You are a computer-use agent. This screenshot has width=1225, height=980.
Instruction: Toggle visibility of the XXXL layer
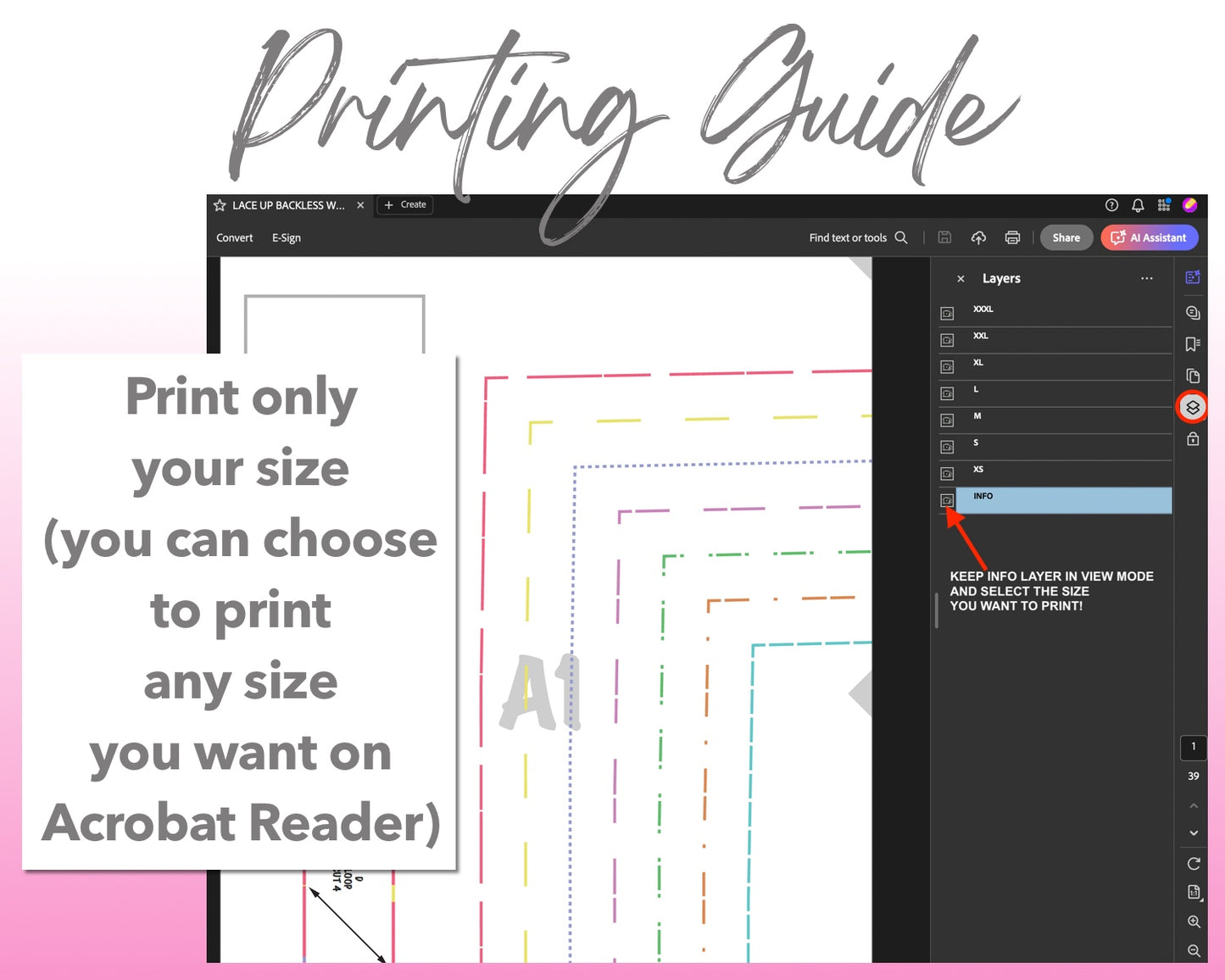[947, 314]
